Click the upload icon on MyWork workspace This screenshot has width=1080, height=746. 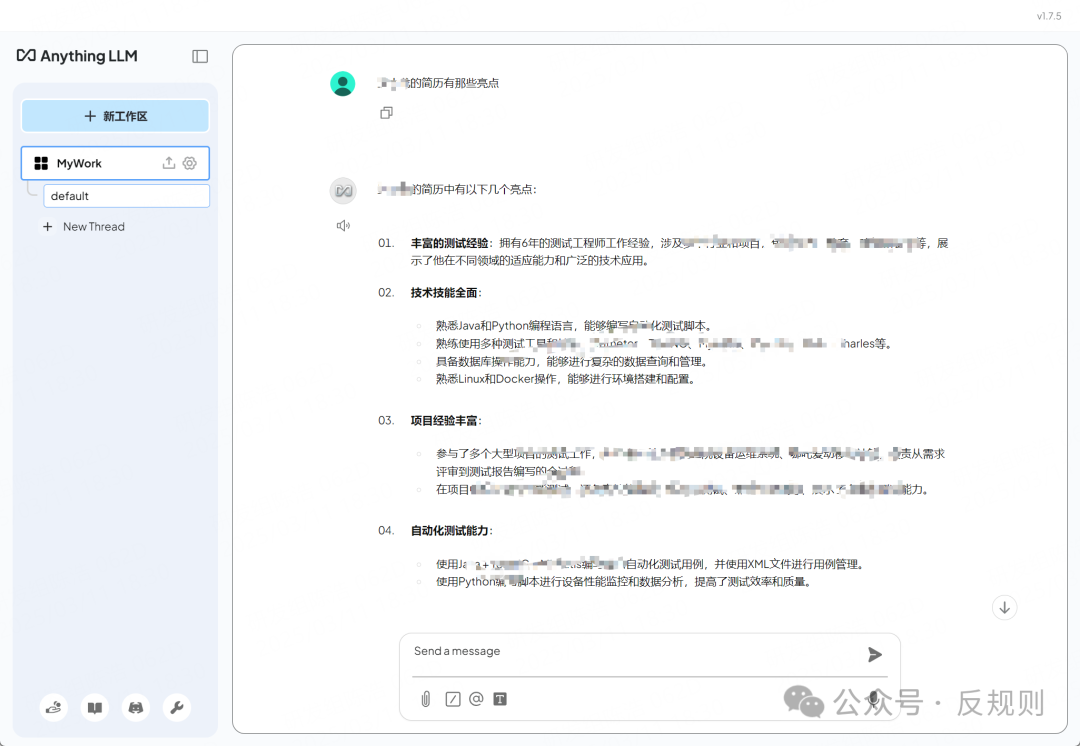tap(169, 163)
